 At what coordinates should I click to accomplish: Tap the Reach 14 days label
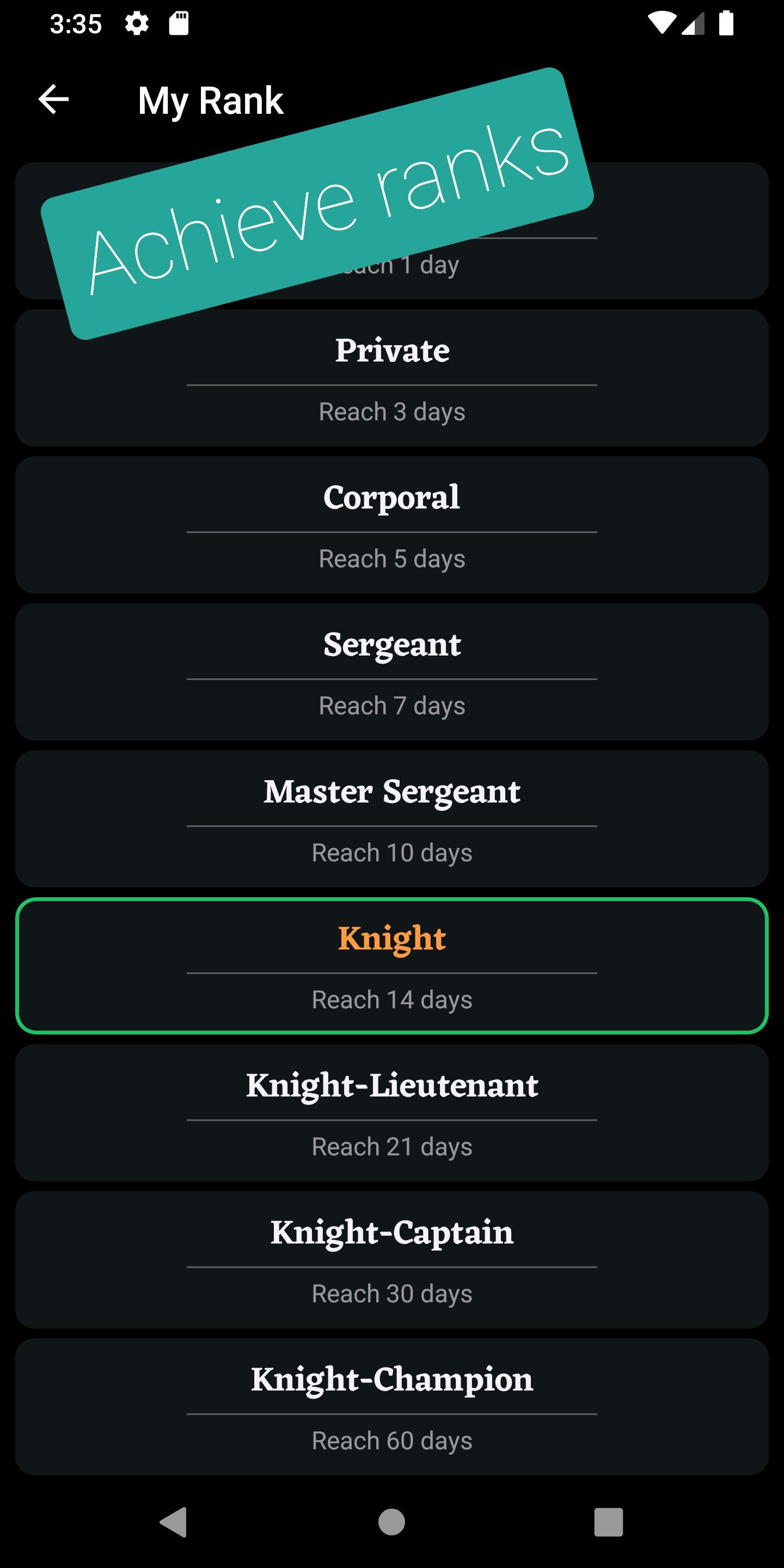(392, 1000)
